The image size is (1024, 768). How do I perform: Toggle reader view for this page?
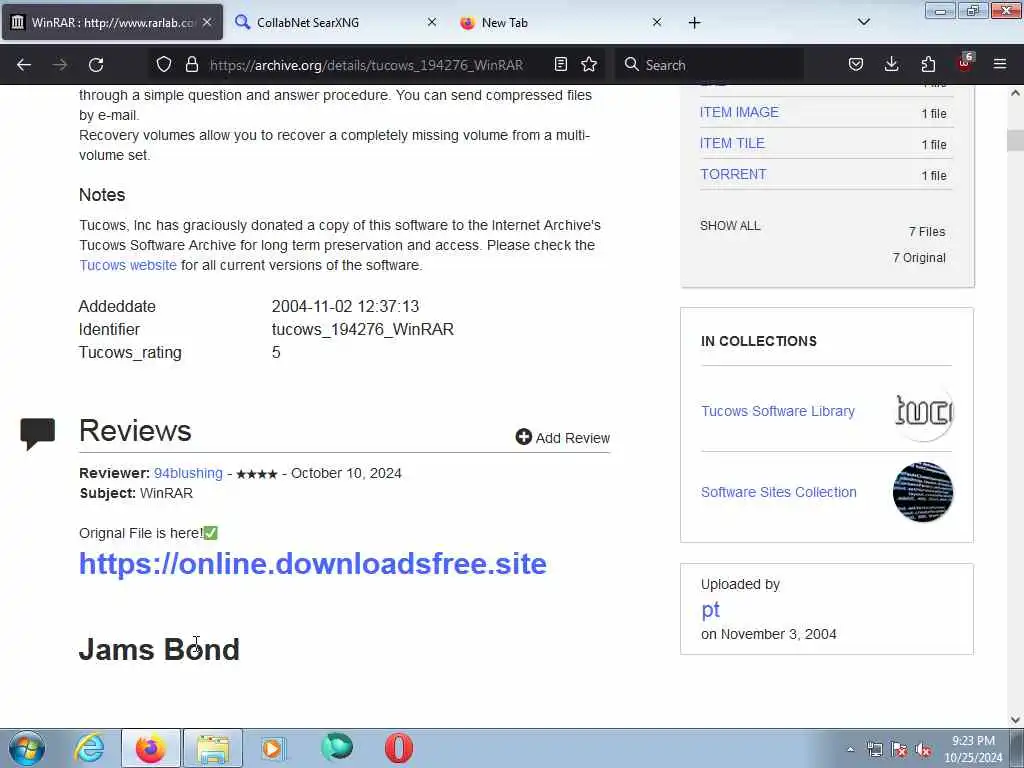[x=560, y=65]
